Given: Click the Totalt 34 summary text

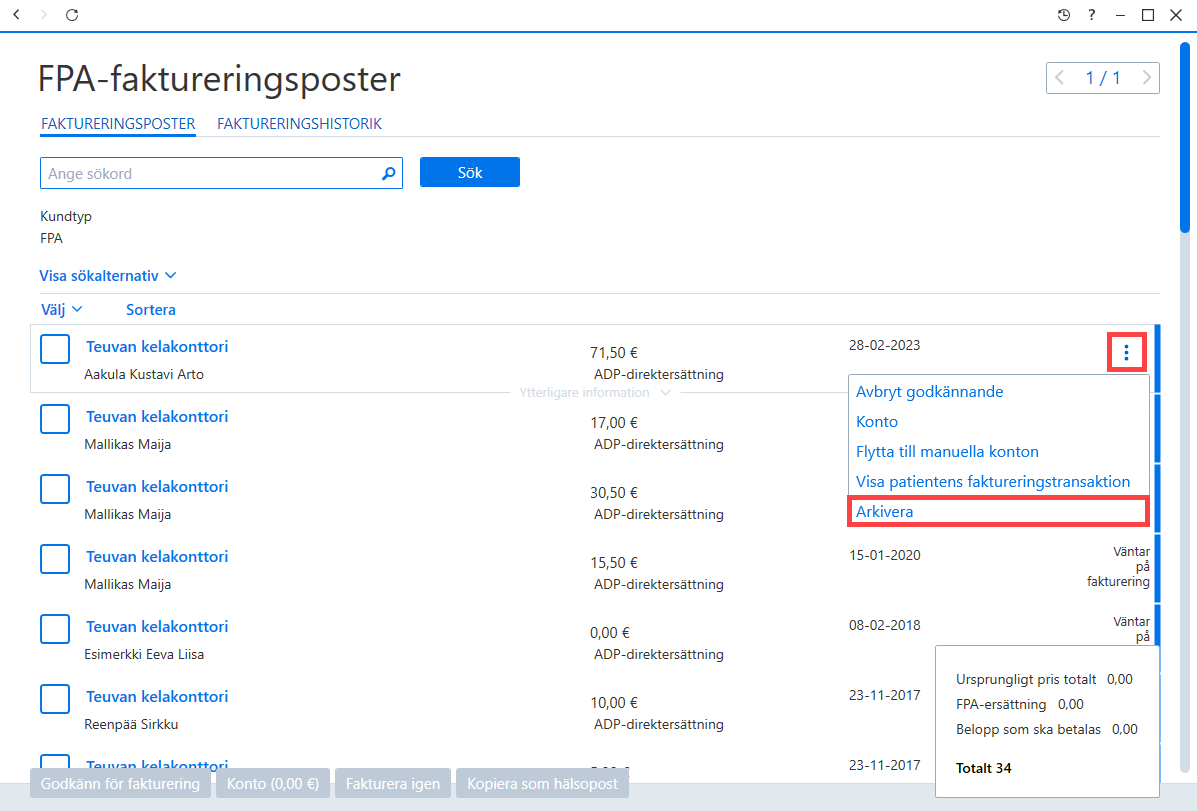Looking at the screenshot, I should (983, 768).
